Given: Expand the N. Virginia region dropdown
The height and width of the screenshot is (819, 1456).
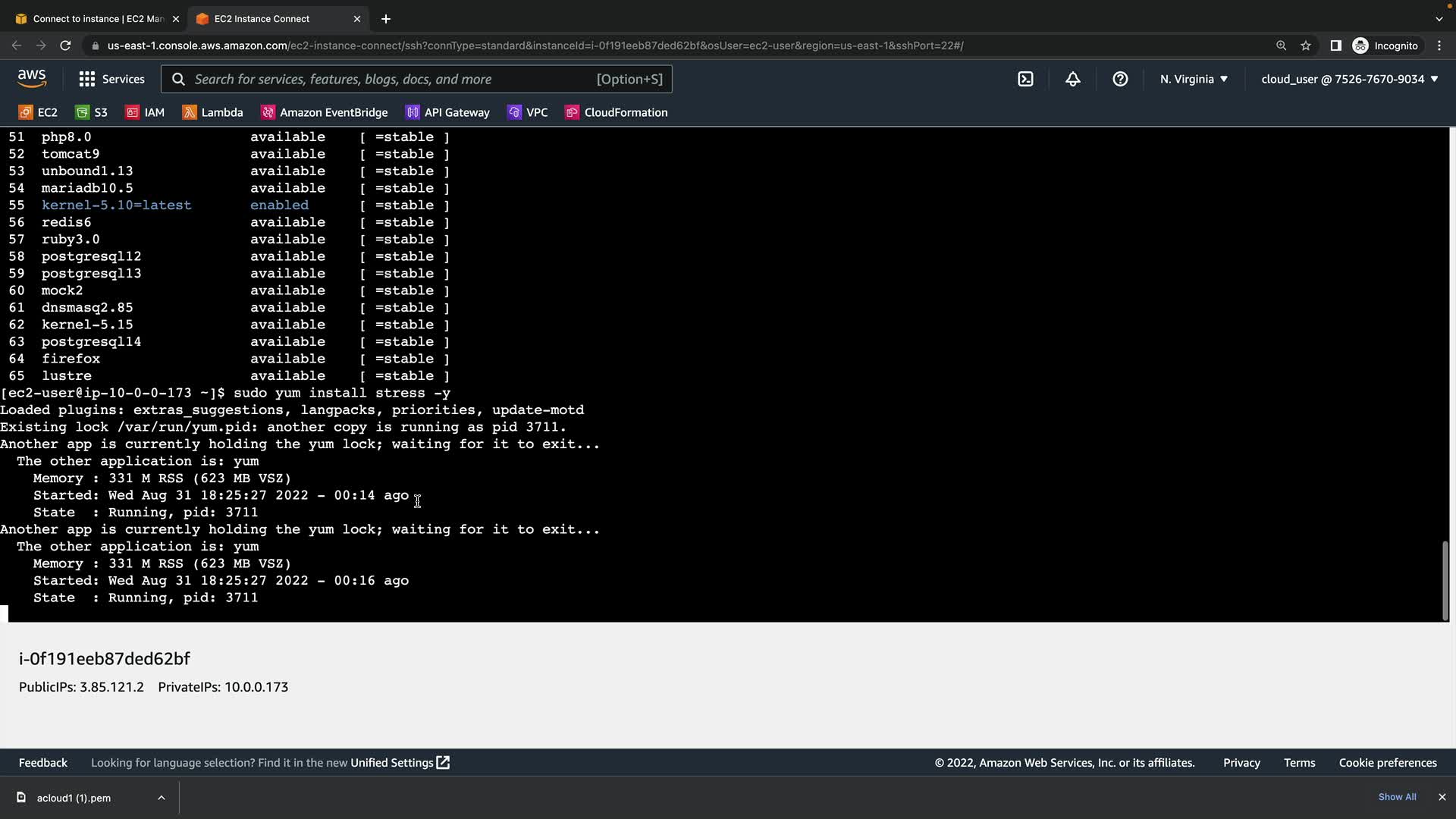Looking at the screenshot, I should coord(1194,79).
